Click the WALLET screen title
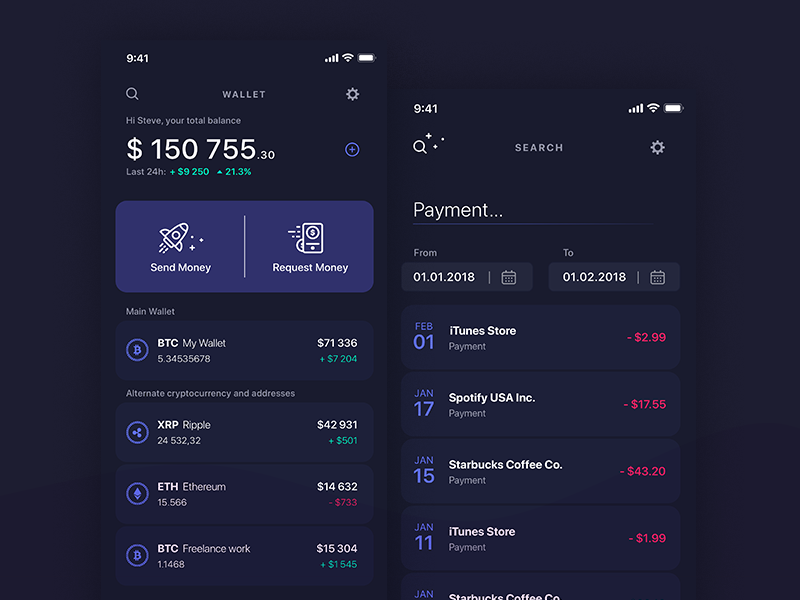800x600 pixels. click(244, 94)
